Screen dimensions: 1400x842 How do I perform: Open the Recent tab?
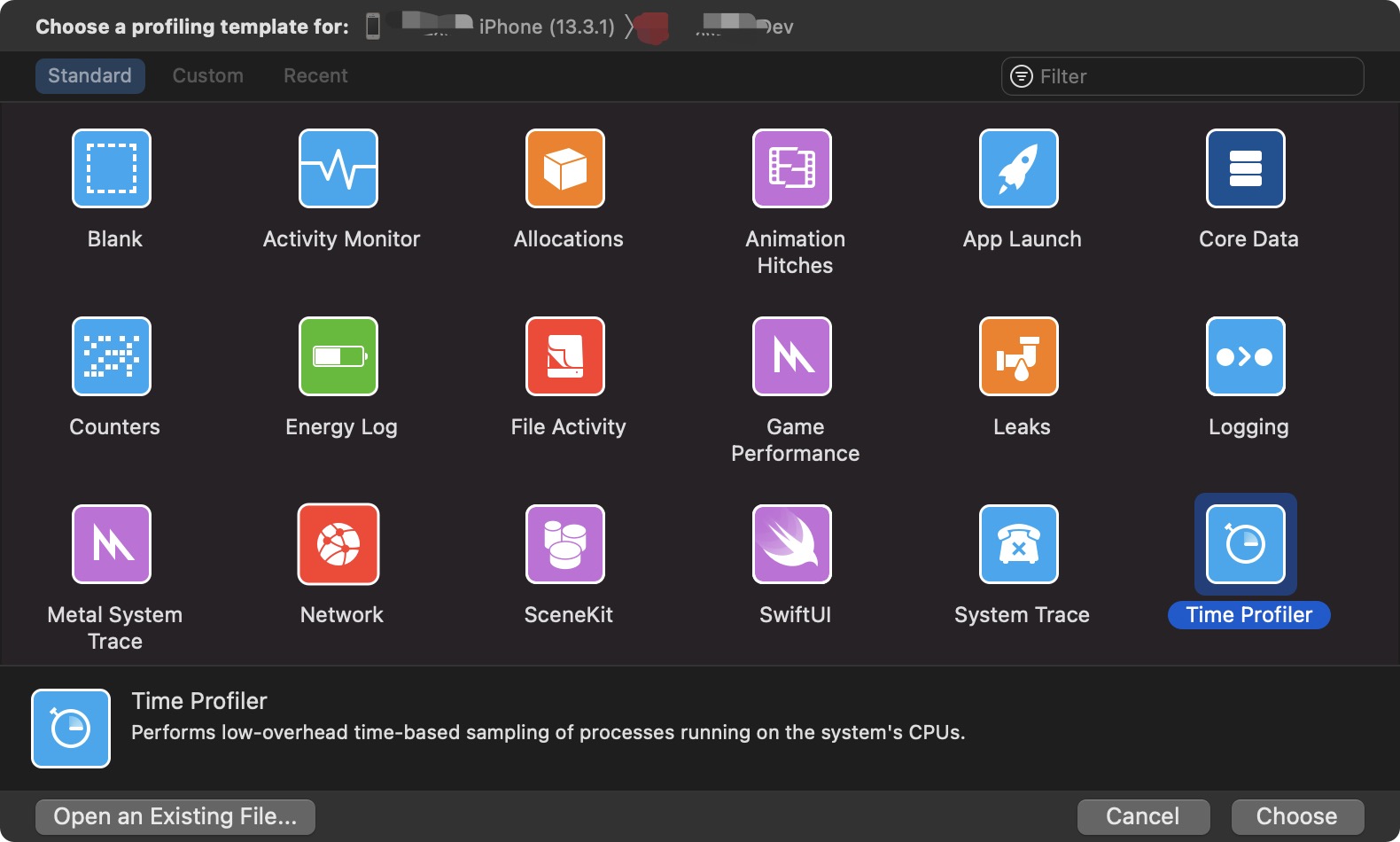point(315,76)
